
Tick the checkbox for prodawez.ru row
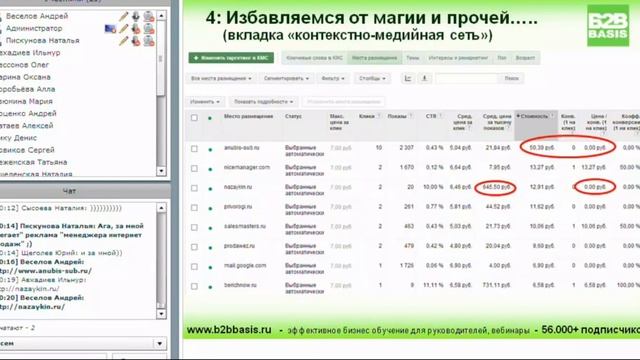[x=194, y=247]
